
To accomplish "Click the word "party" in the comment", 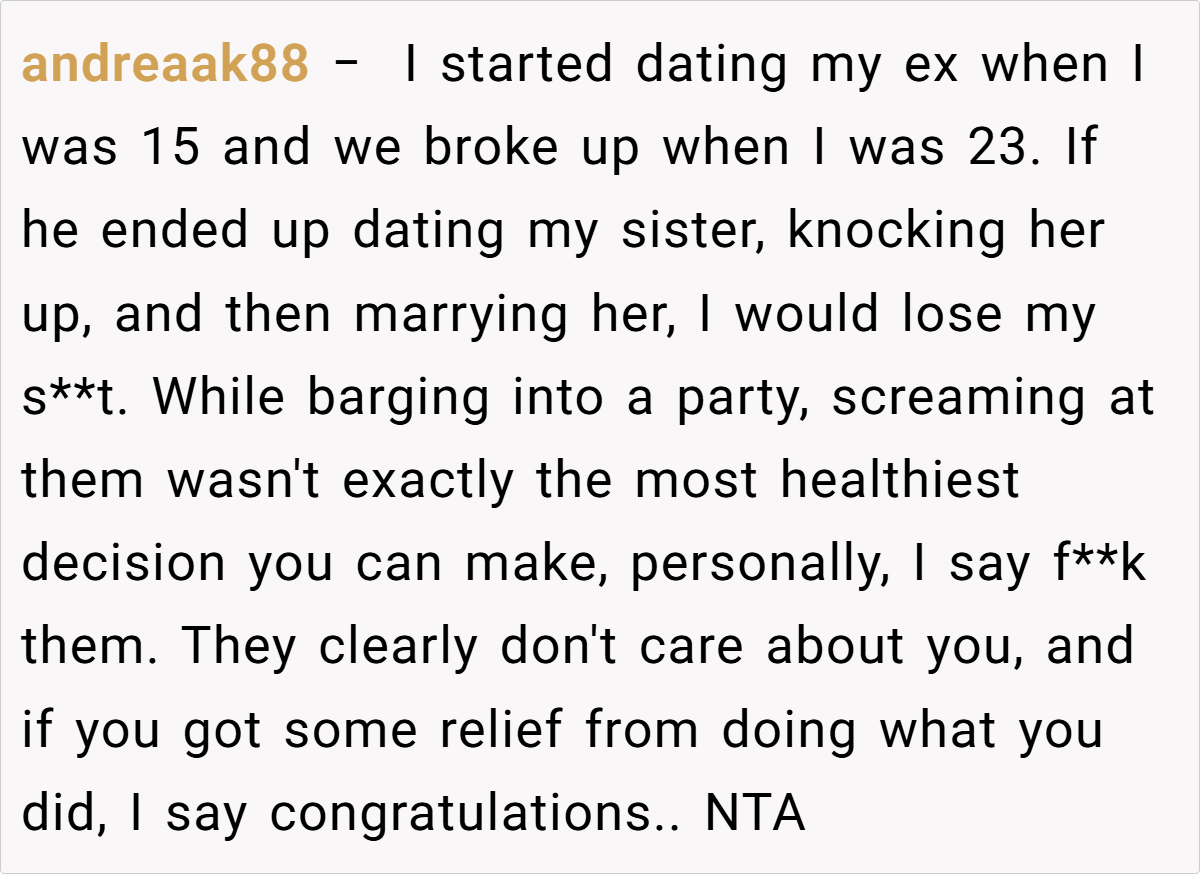I will [742, 398].
